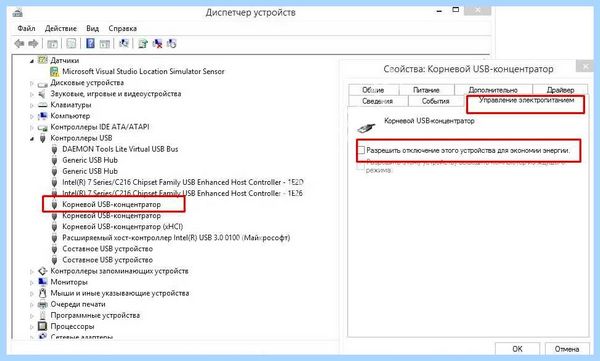600x361 pixels.
Task: Collapse the Датчики tree node
Action: point(32,61)
